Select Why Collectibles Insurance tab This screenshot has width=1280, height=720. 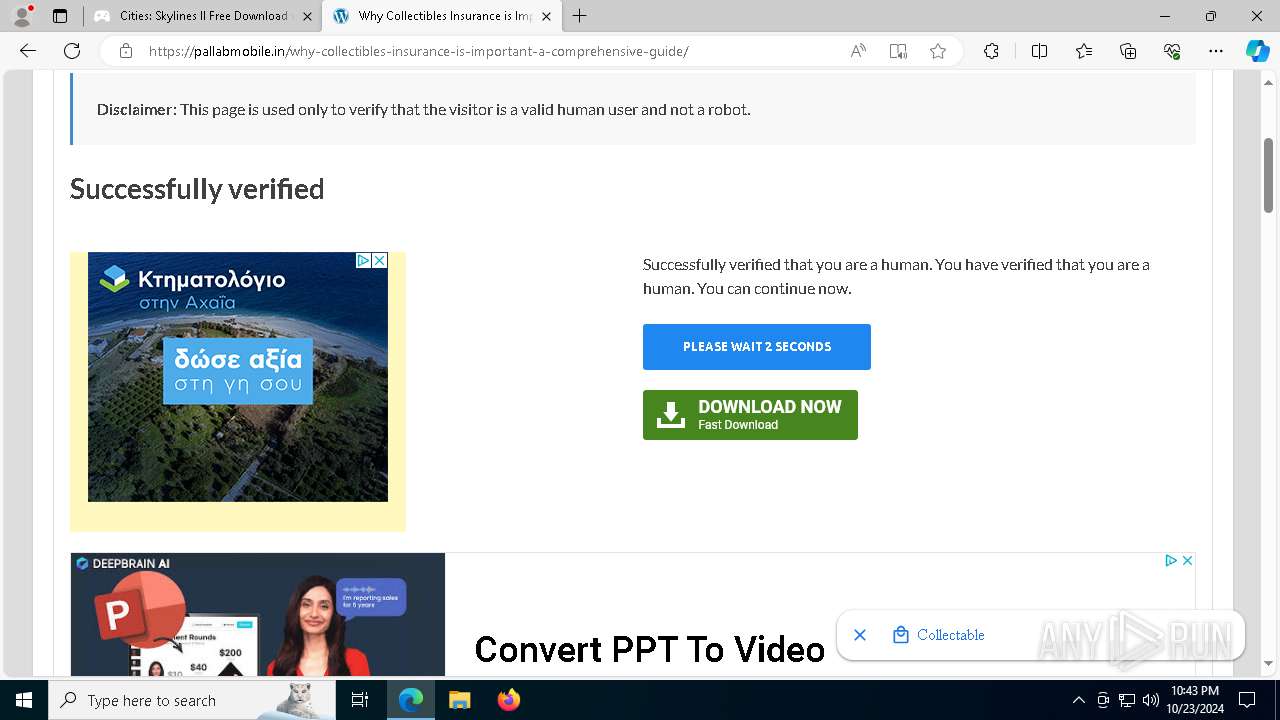[443, 16]
